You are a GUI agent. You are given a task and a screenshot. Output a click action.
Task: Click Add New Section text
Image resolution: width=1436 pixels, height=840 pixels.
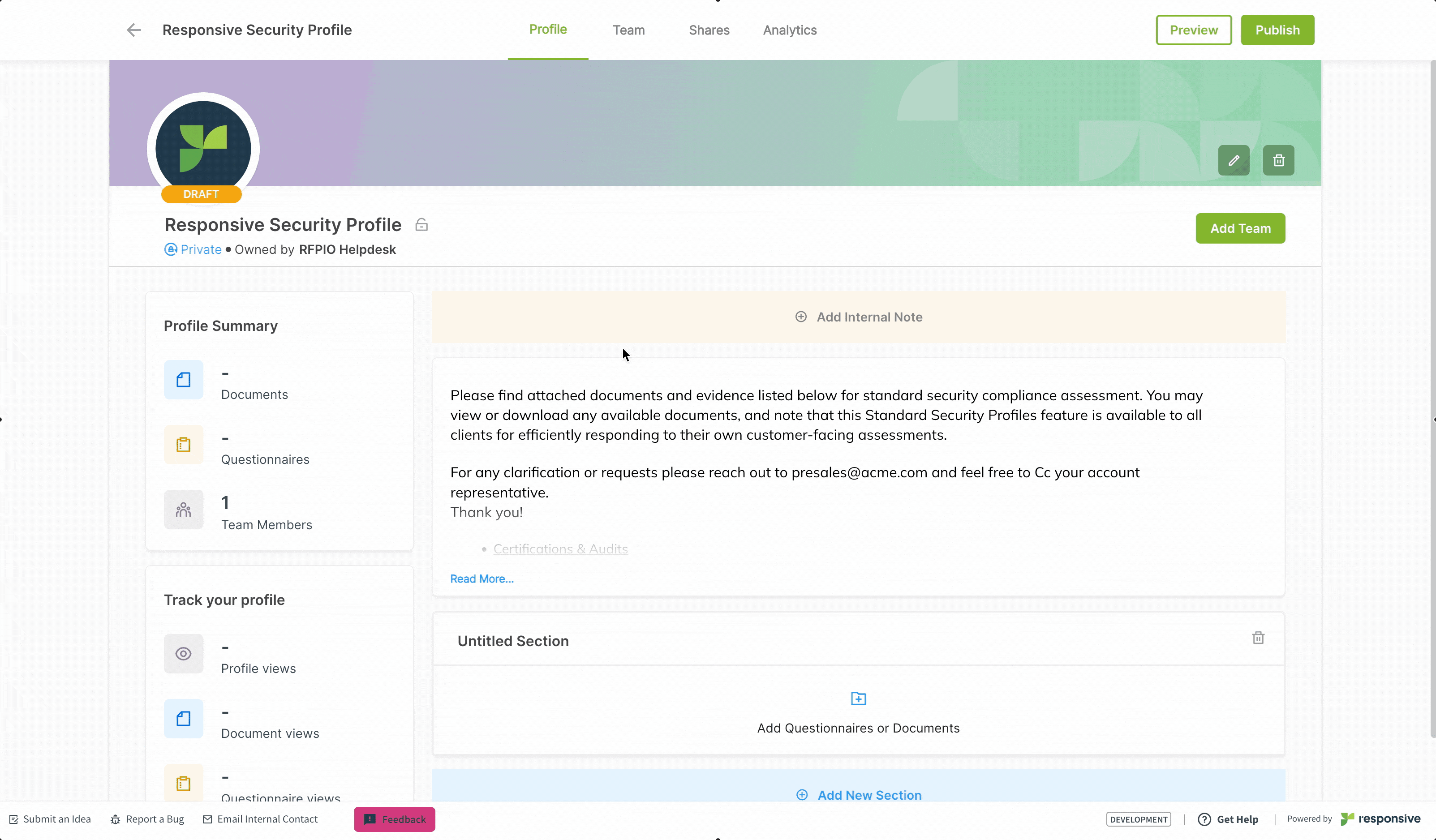pos(869,795)
